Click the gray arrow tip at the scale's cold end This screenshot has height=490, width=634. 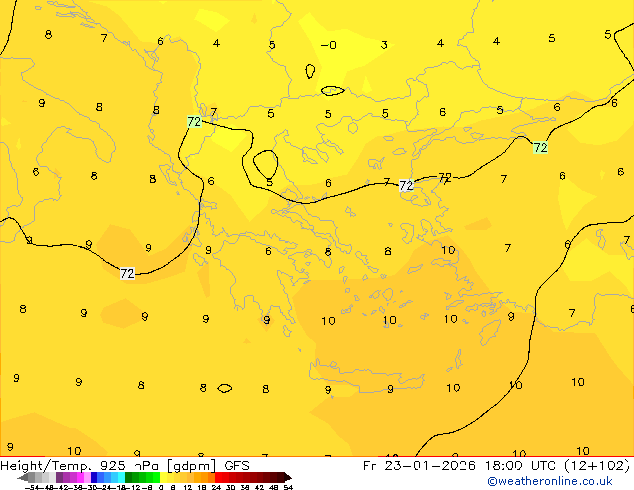(23, 478)
